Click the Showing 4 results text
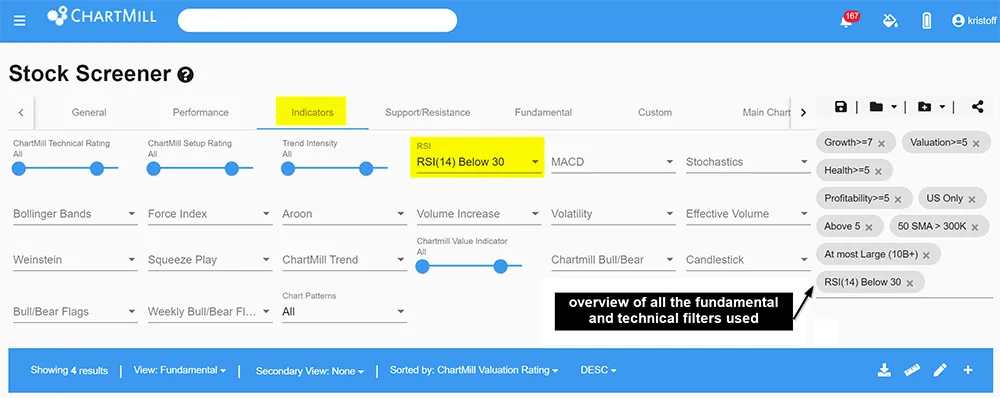Viewport: 1000px width, 398px height. (69, 371)
